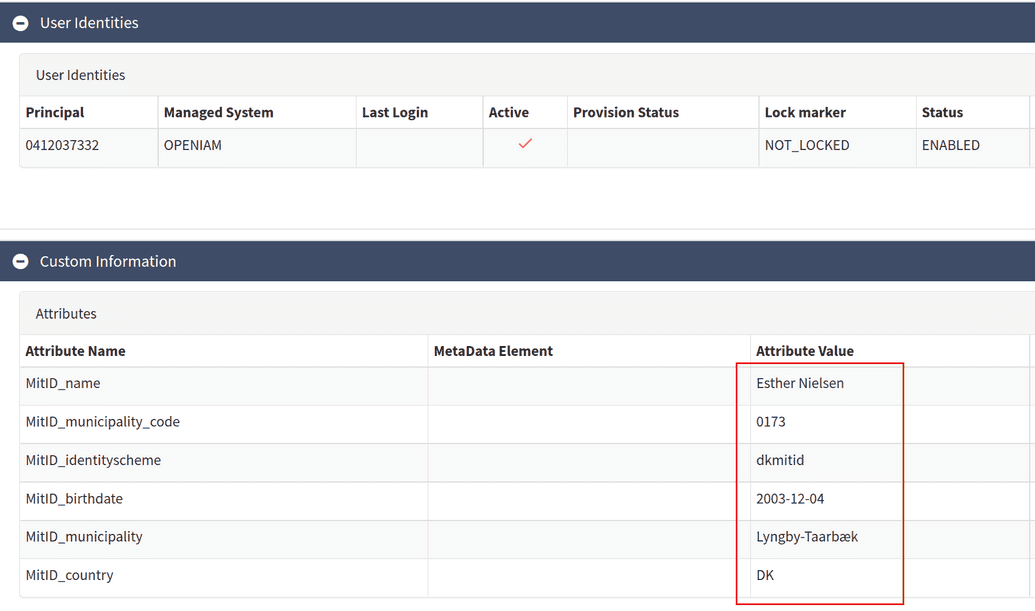This screenshot has height=611, width=1035.
Task: Click the MetaData Element column header
Action: 493,351
